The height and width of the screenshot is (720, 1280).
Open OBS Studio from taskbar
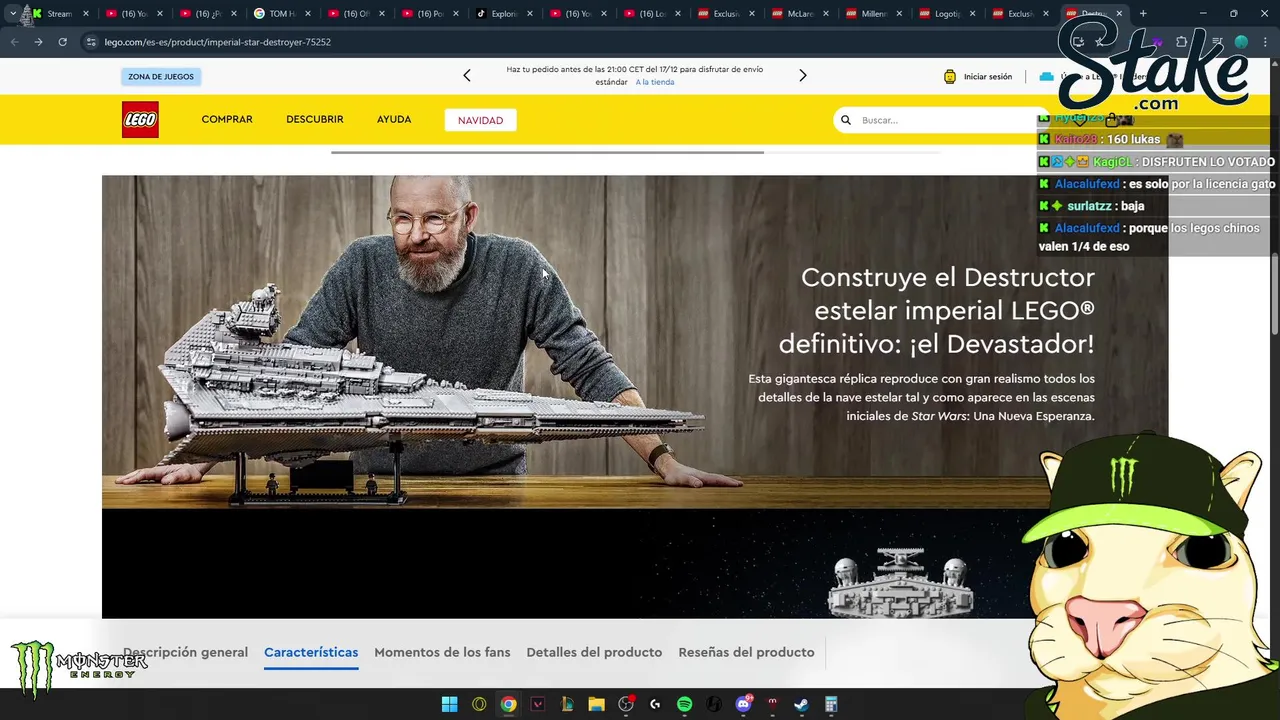pyautogui.click(x=626, y=704)
